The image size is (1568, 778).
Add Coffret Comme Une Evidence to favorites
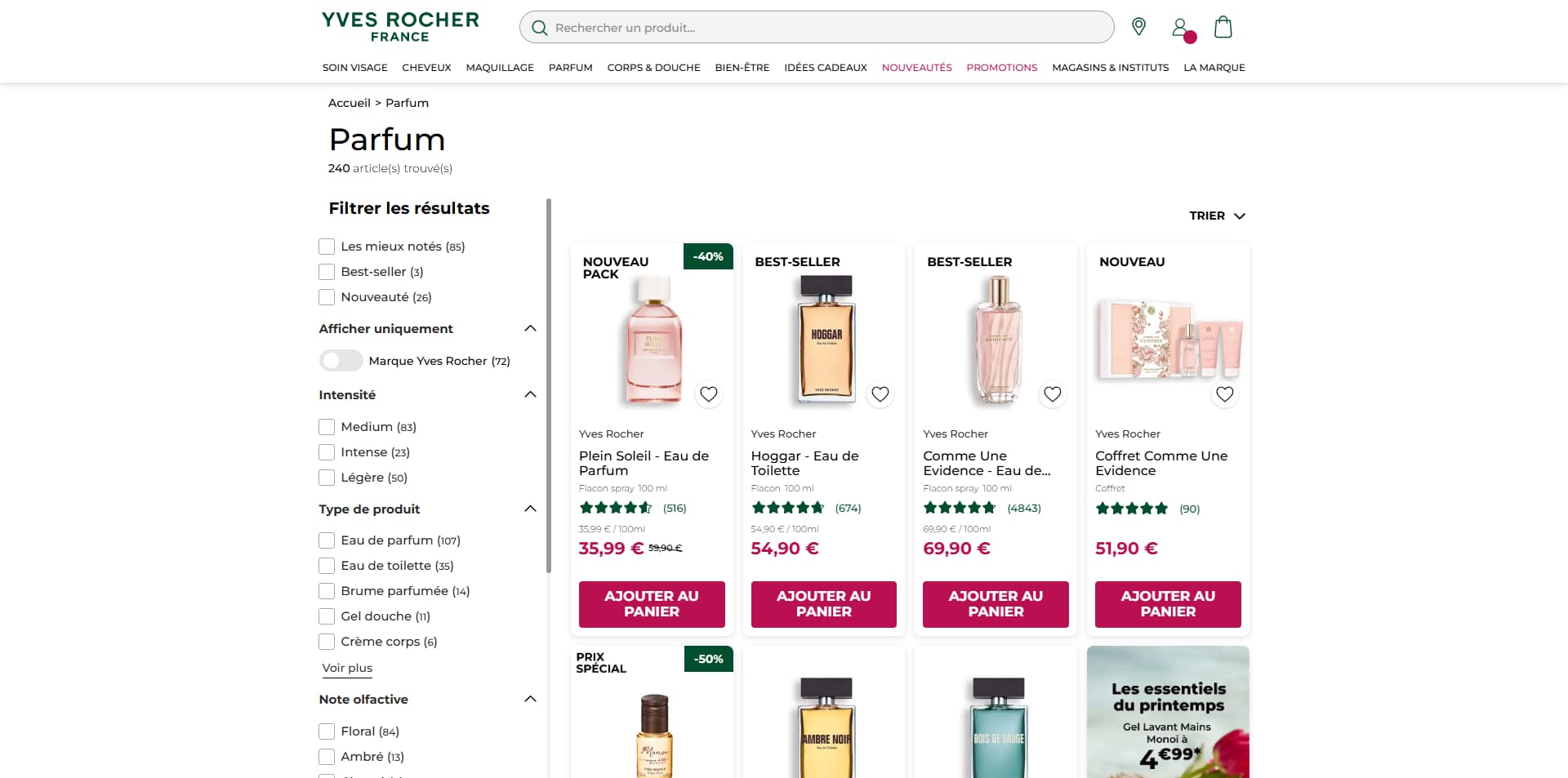tap(1224, 394)
